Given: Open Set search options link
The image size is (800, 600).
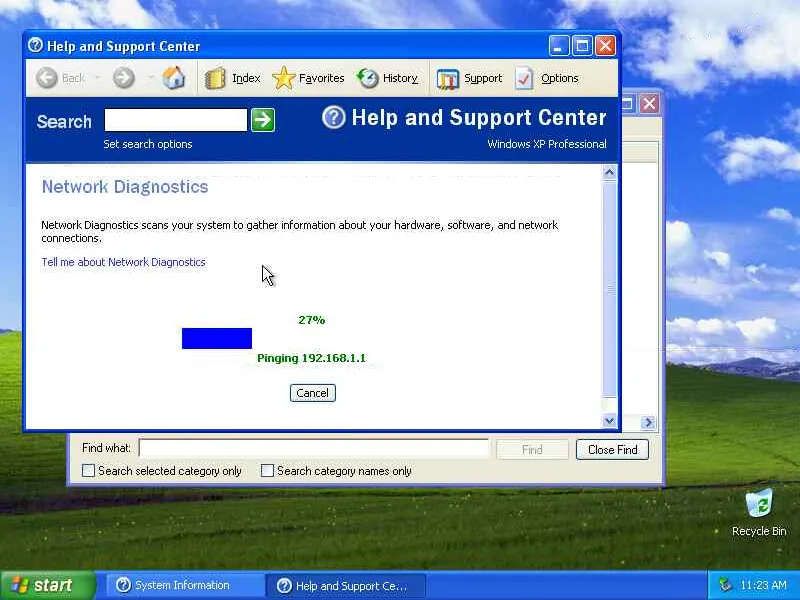Looking at the screenshot, I should click(x=148, y=144).
